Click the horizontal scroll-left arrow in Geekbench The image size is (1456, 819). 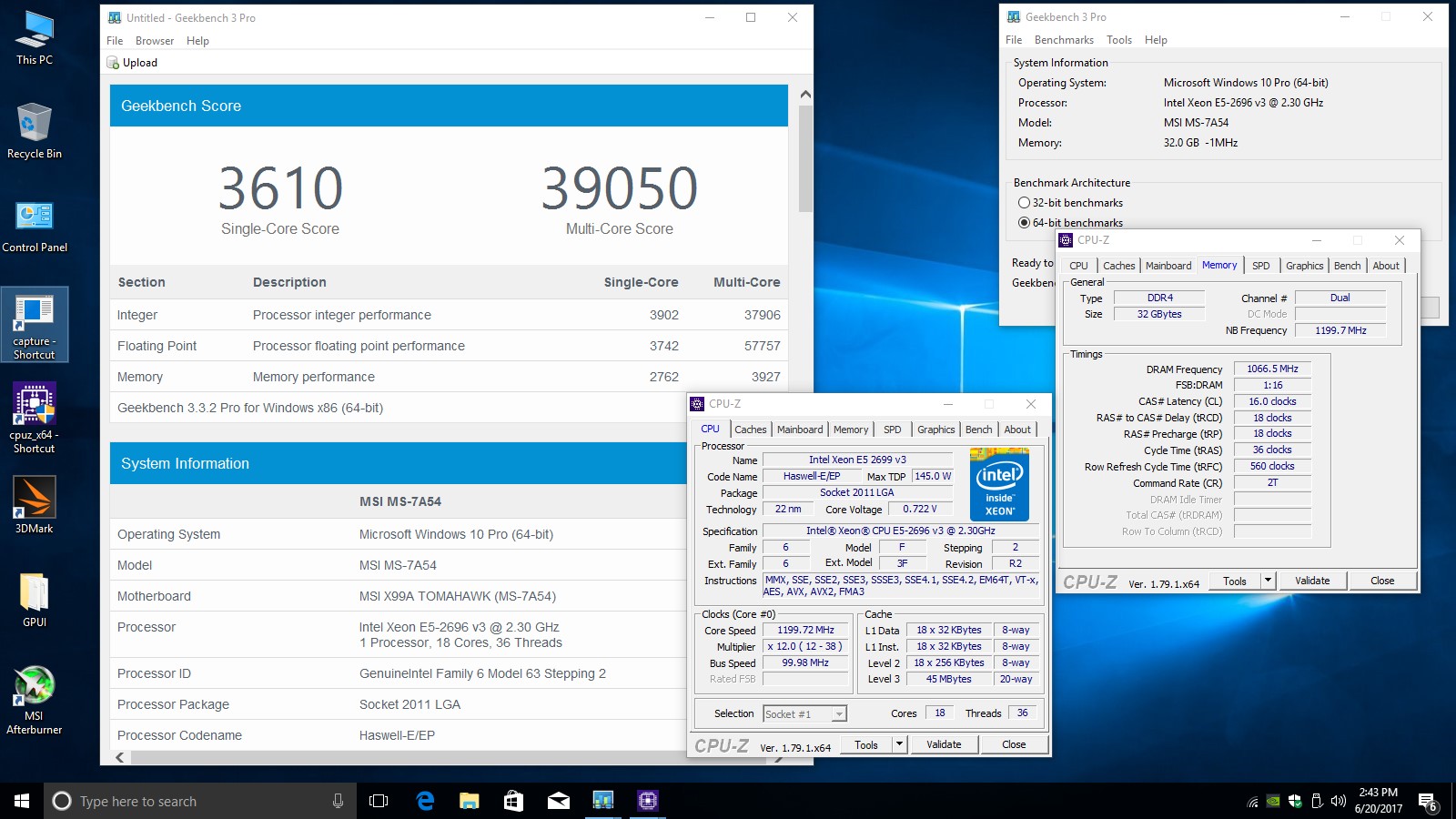[x=119, y=757]
